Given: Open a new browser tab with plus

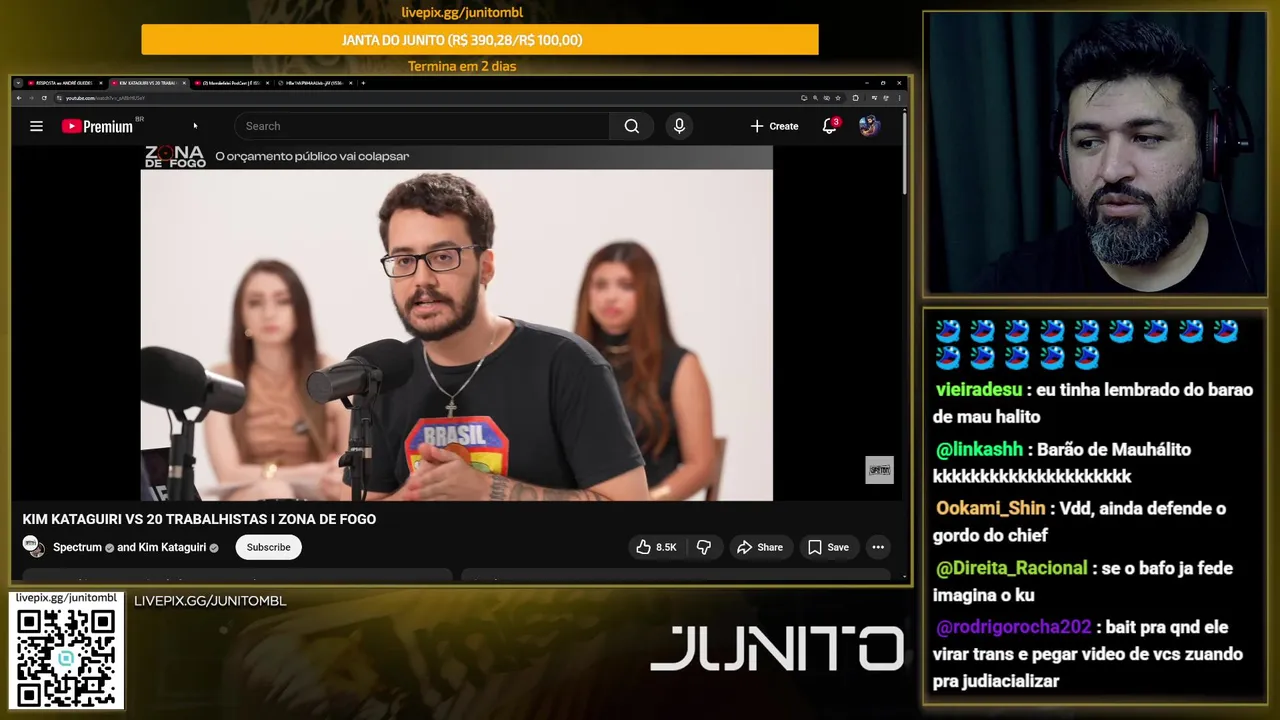Looking at the screenshot, I should coord(363,83).
